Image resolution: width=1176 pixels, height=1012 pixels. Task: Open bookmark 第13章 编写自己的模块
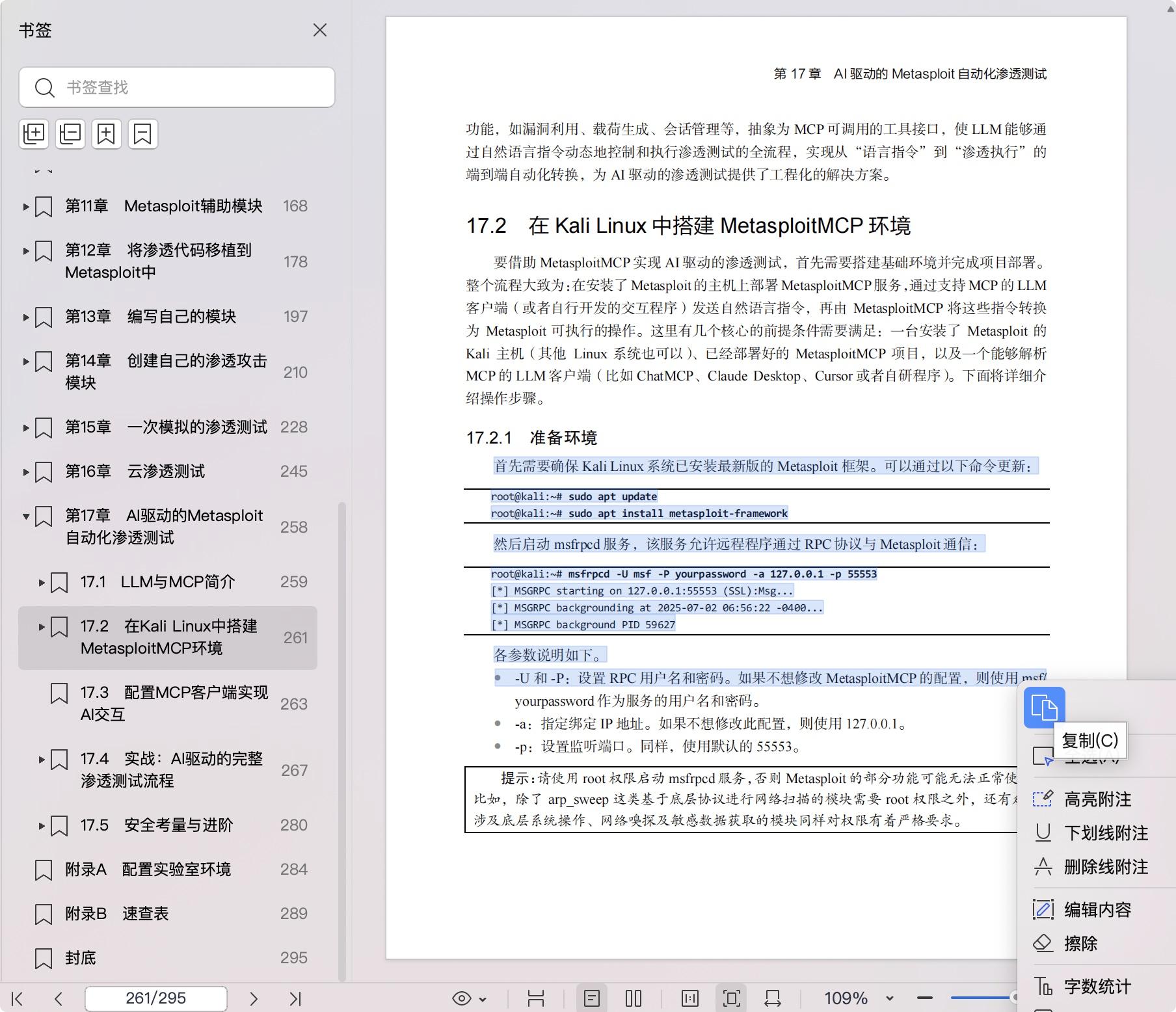click(x=150, y=317)
